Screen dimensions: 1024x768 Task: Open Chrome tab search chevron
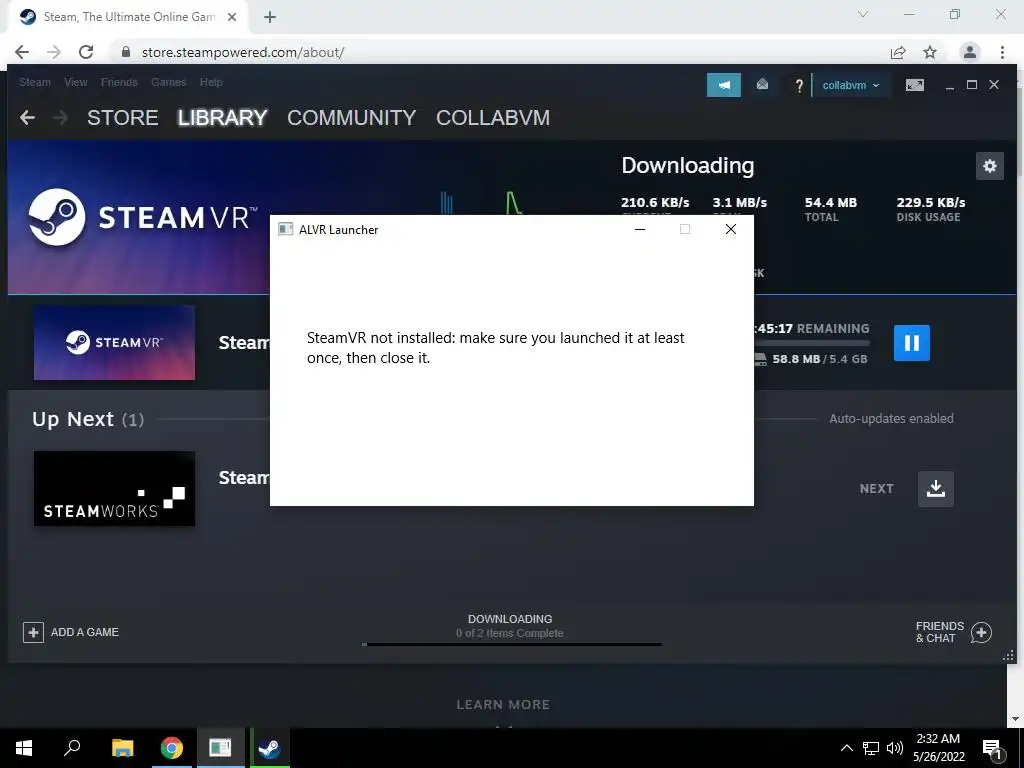click(x=863, y=14)
